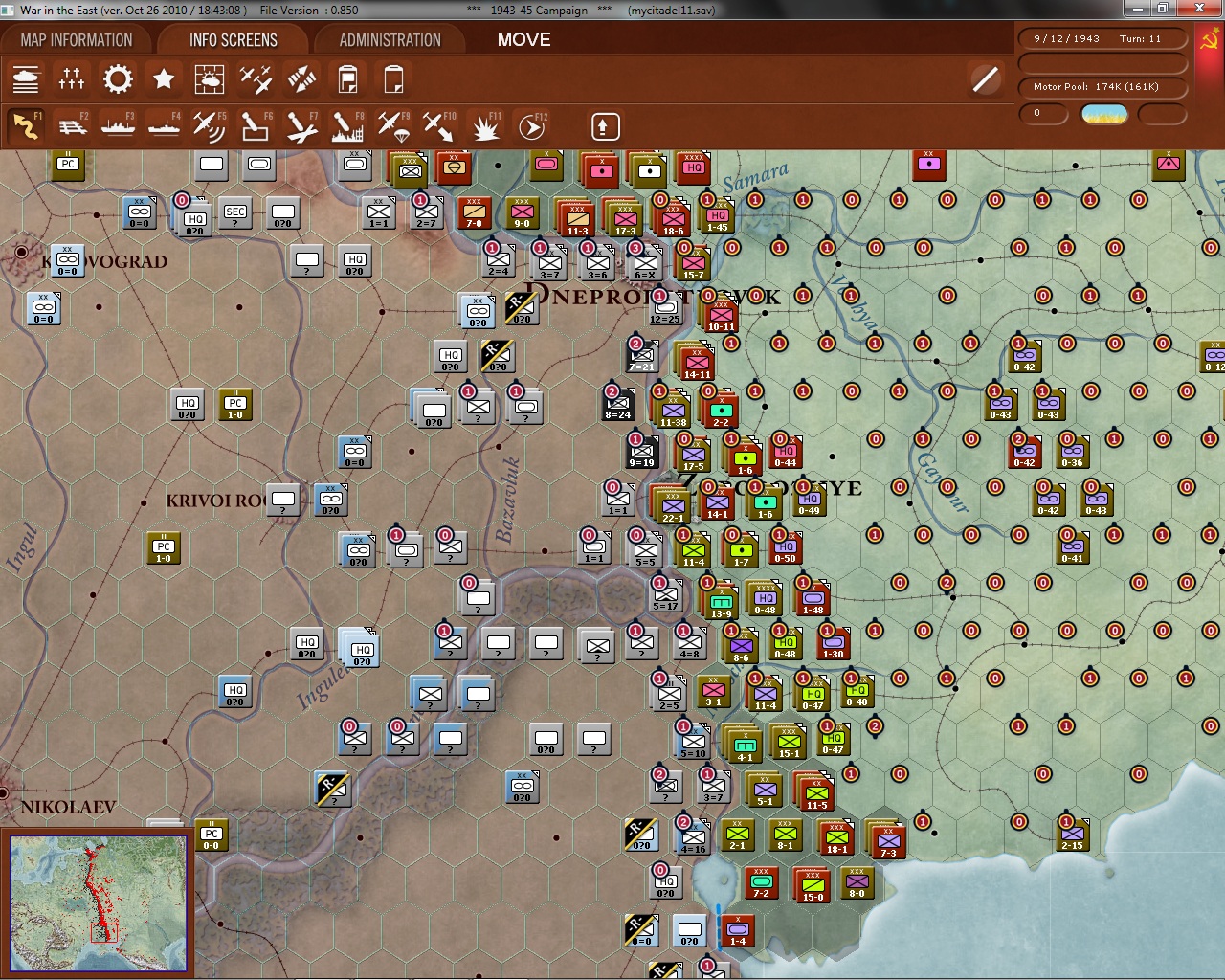The width and height of the screenshot is (1225, 980).
Task: Select the HQ counter labeled 1-45
Action: click(718, 215)
